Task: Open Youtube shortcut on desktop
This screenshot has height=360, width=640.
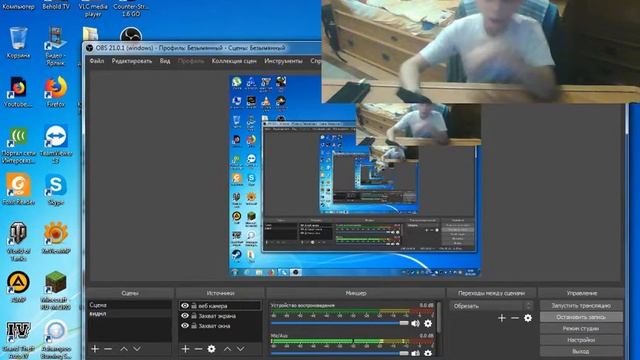Action: pos(18,91)
